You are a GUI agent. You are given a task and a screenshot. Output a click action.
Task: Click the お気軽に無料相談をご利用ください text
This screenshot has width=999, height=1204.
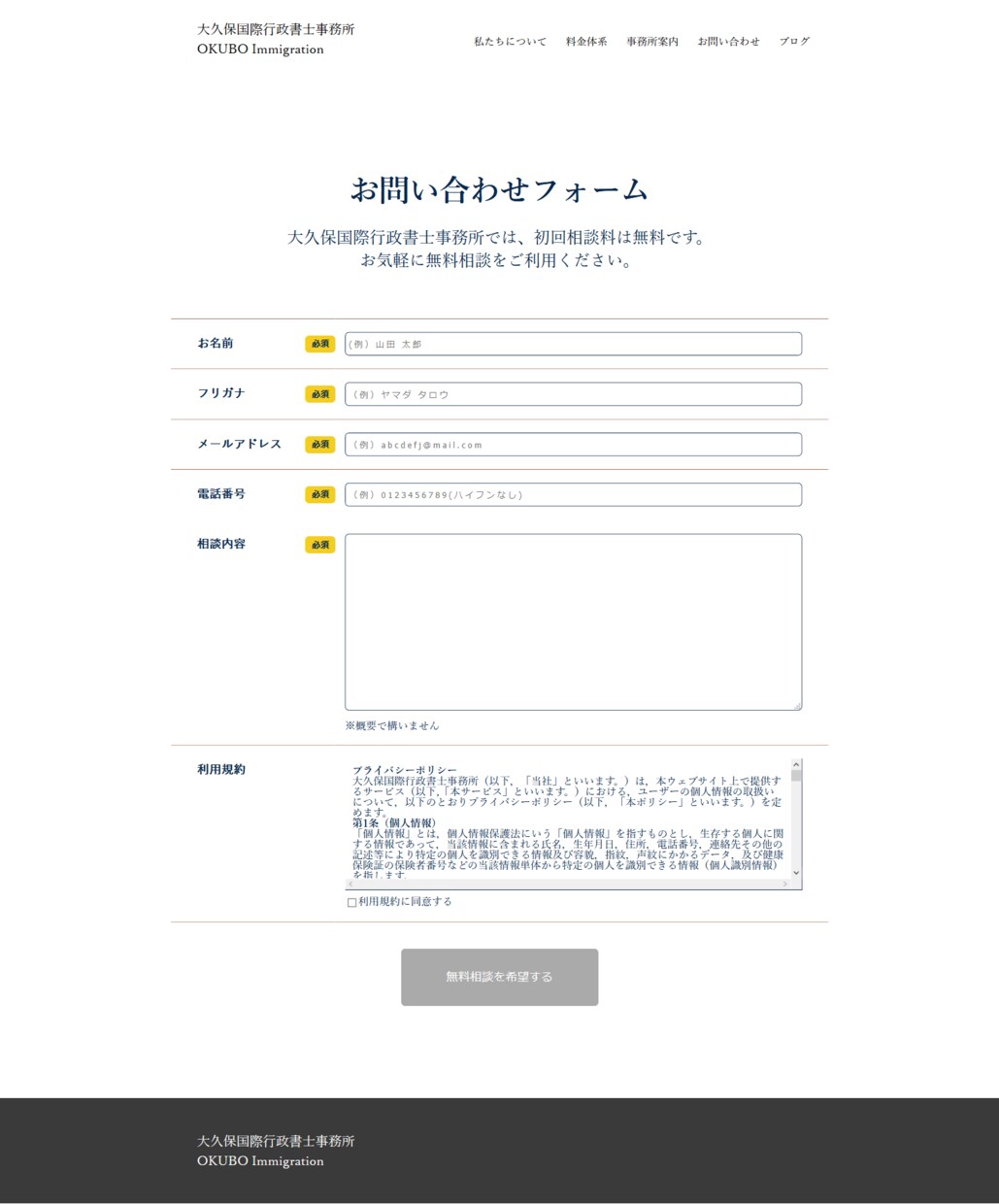pyautogui.click(x=499, y=260)
